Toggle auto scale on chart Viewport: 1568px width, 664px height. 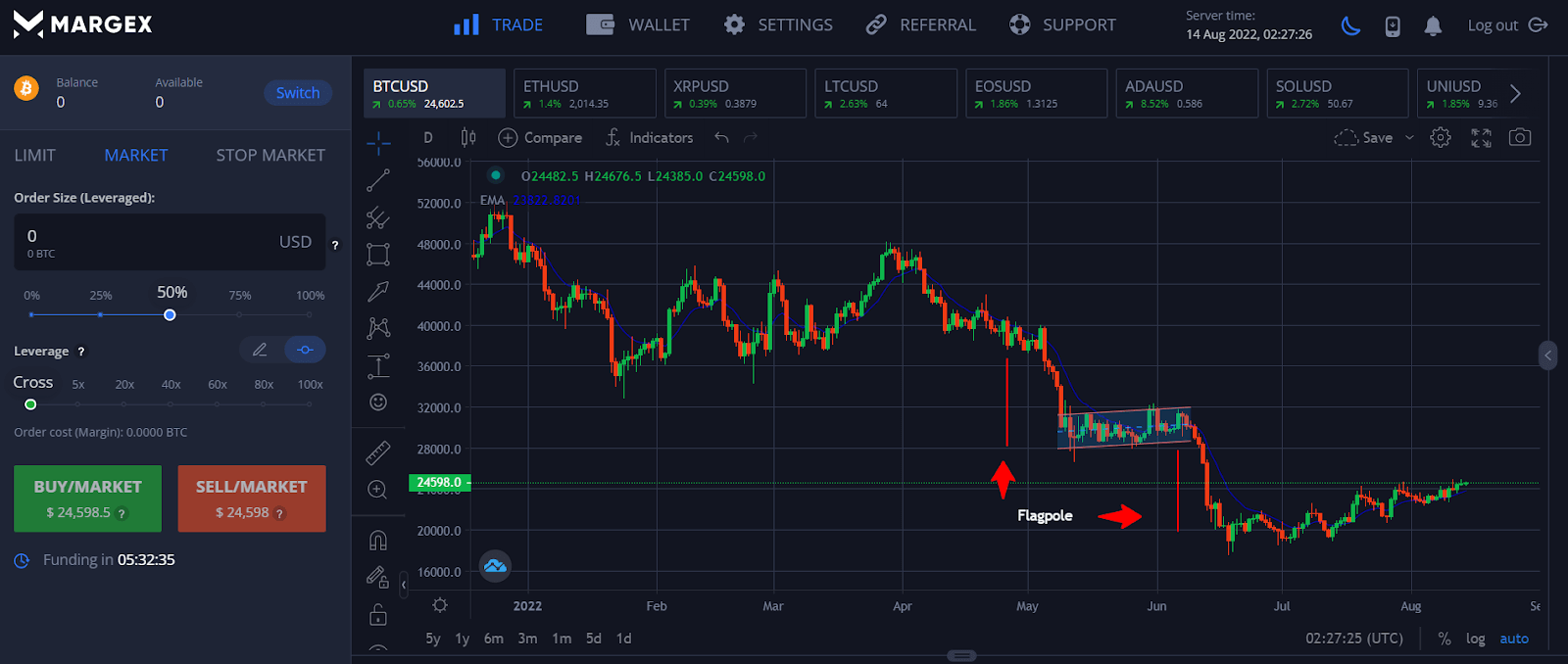click(1513, 639)
